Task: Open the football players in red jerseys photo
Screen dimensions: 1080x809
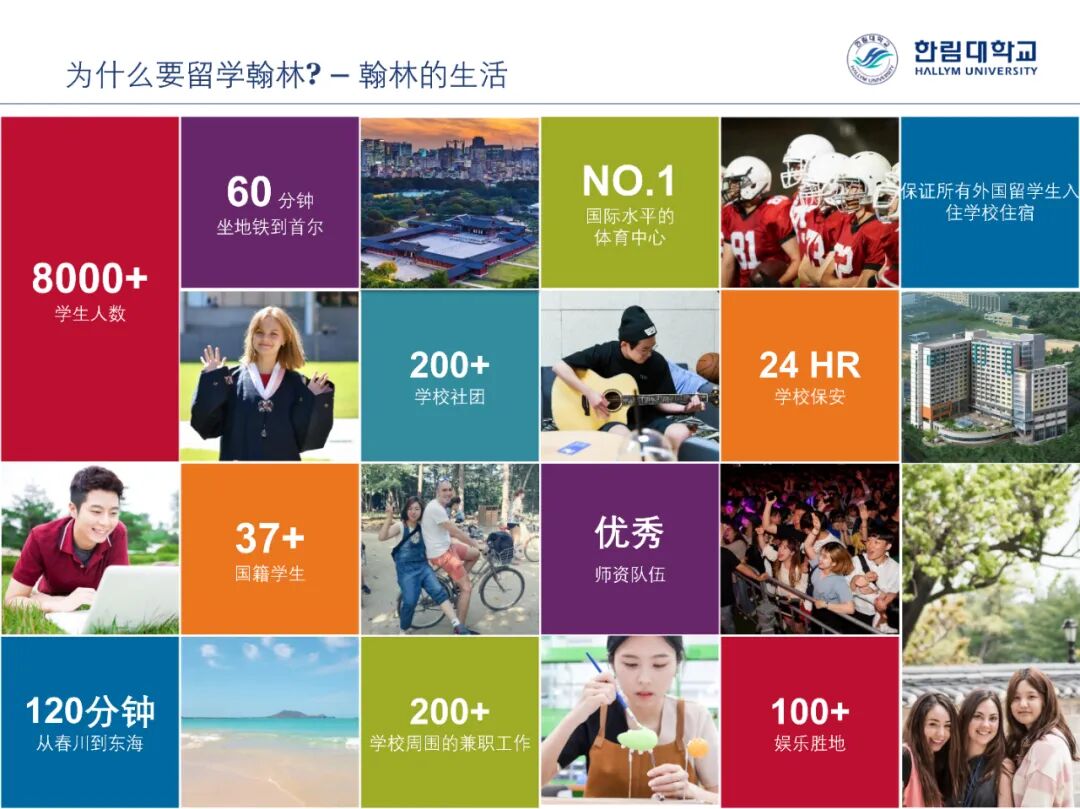Action: click(810, 202)
